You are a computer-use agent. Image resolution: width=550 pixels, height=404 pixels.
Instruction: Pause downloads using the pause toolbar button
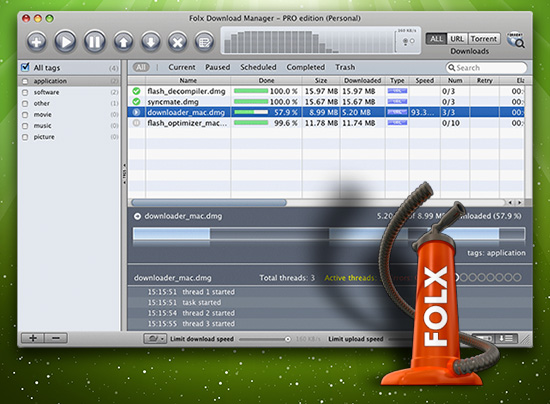(x=94, y=42)
